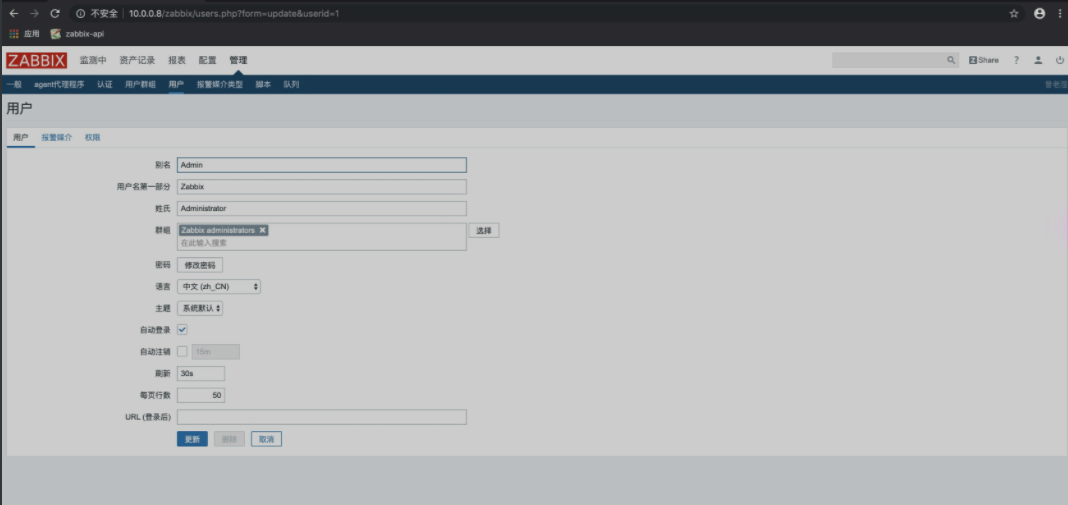This screenshot has width=1068, height=505.
Task: Go to the 用户群组 submenu
Action: [140, 85]
